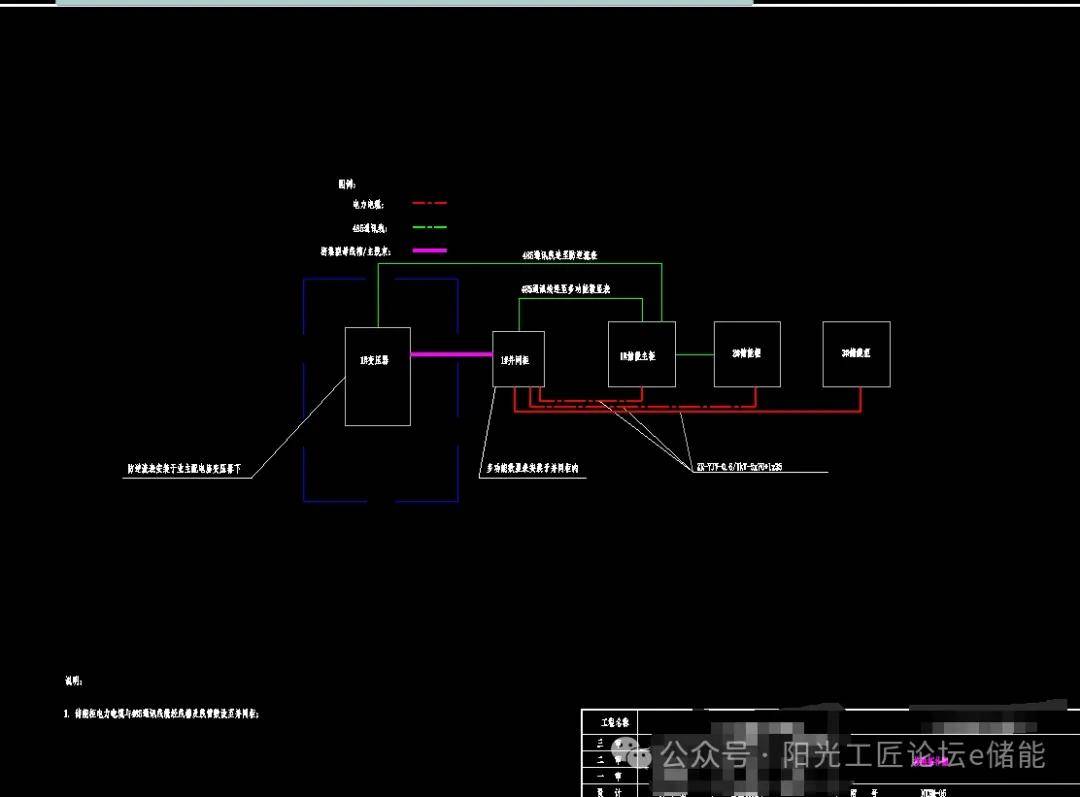The height and width of the screenshot is (797, 1080).
Task: Select the anti-backflow meter installation note text
Action: (189, 468)
